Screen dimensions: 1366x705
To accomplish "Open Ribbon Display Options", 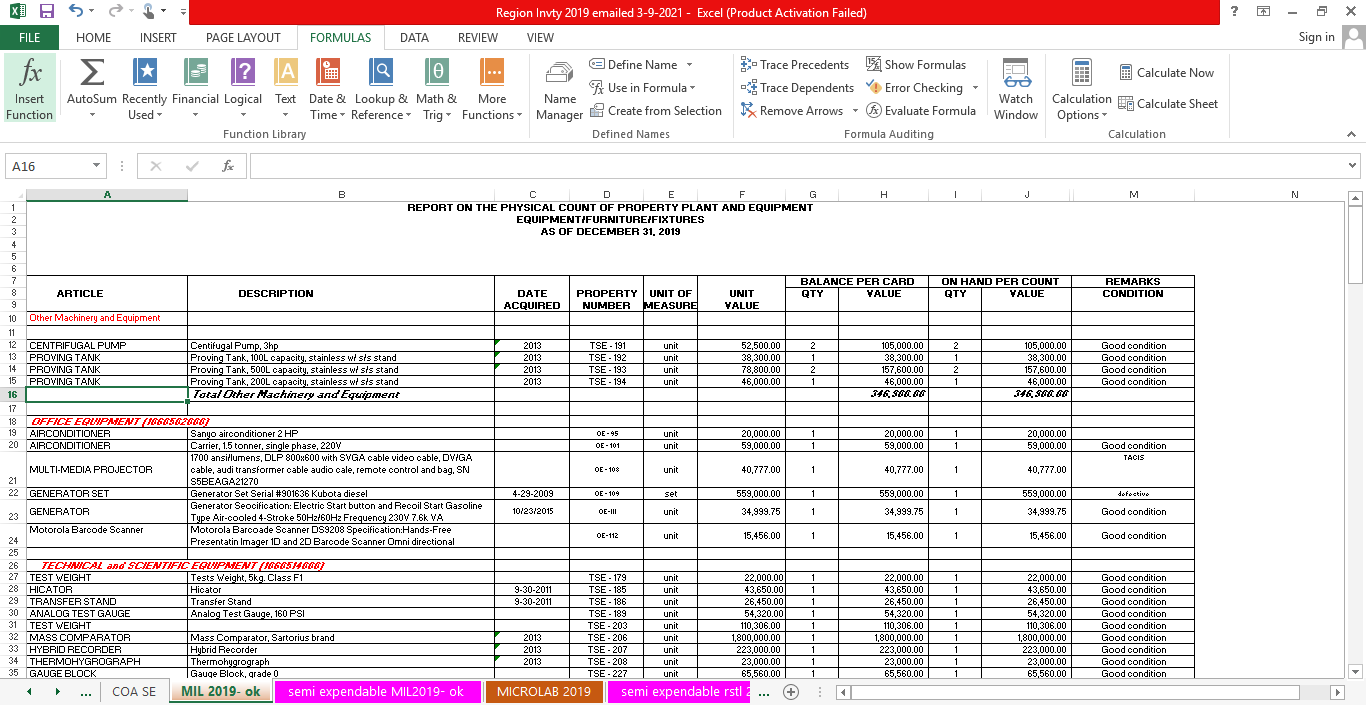I will coord(1264,12).
